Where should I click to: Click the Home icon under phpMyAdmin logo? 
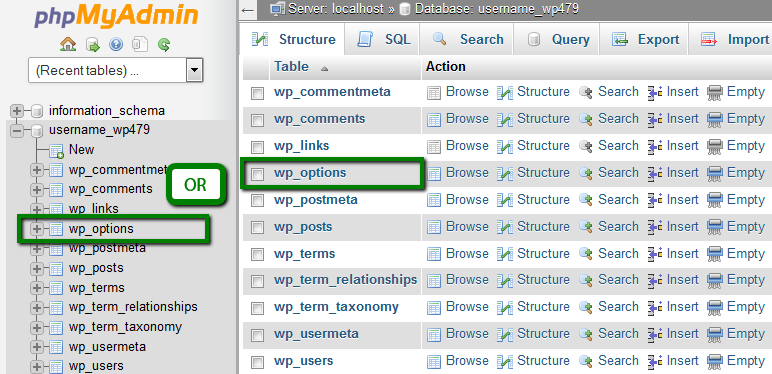(x=68, y=45)
